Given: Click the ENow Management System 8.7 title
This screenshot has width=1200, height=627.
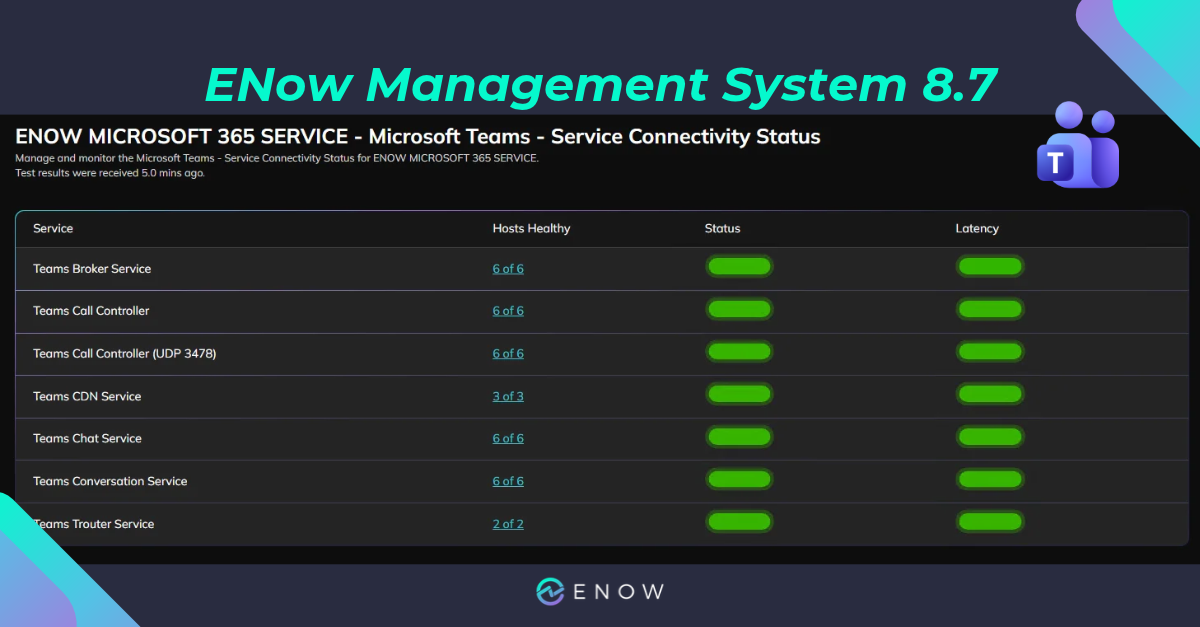Looking at the screenshot, I should pos(600,85).
